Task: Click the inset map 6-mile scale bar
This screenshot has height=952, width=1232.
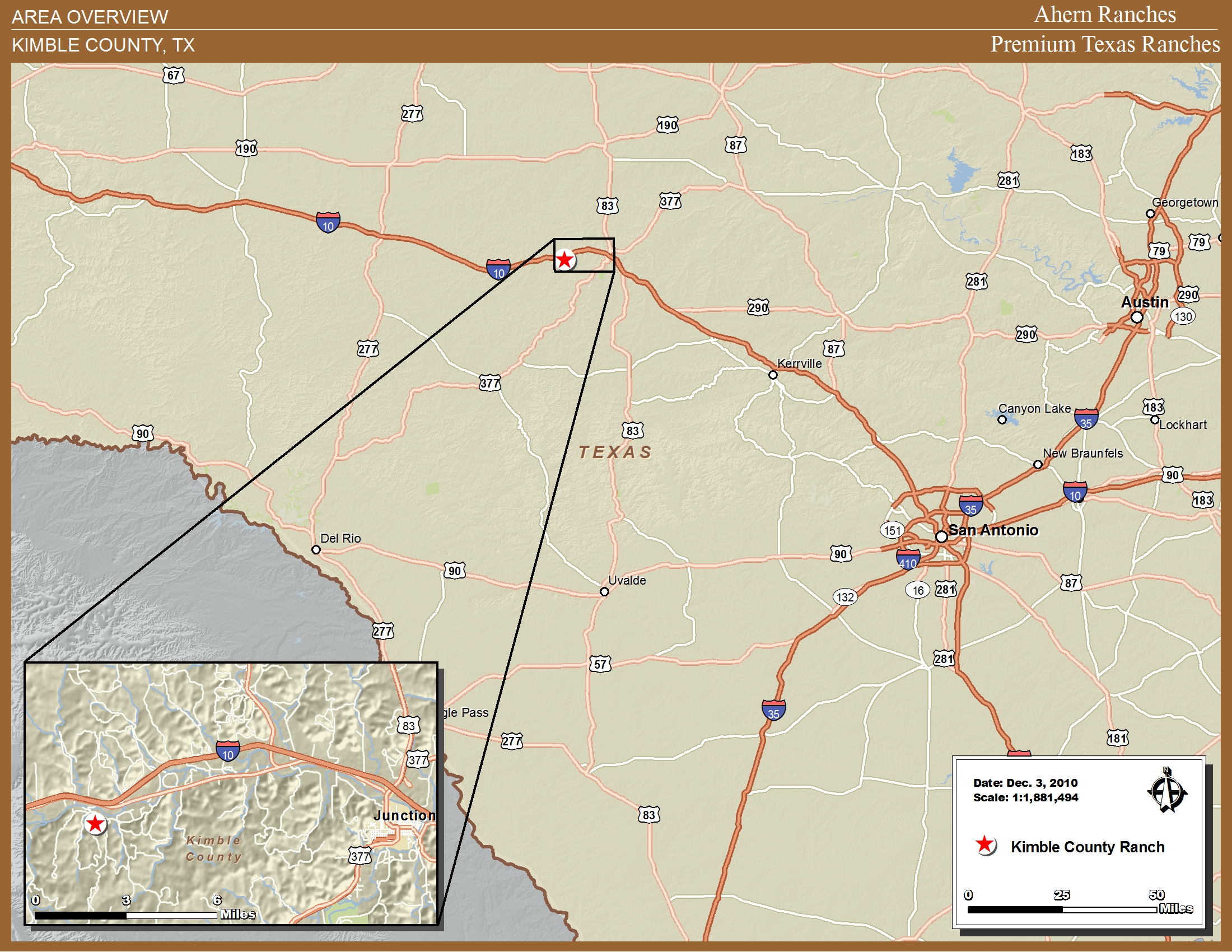Action: point(126,916)
